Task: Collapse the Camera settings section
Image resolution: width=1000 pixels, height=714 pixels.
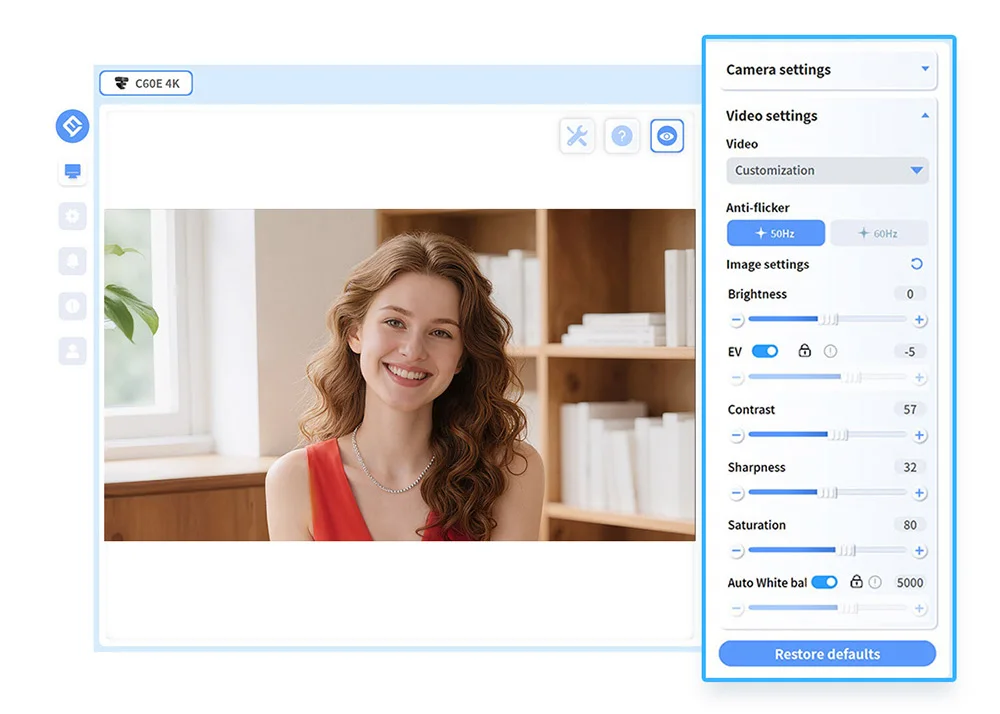Action: point(925,69)
